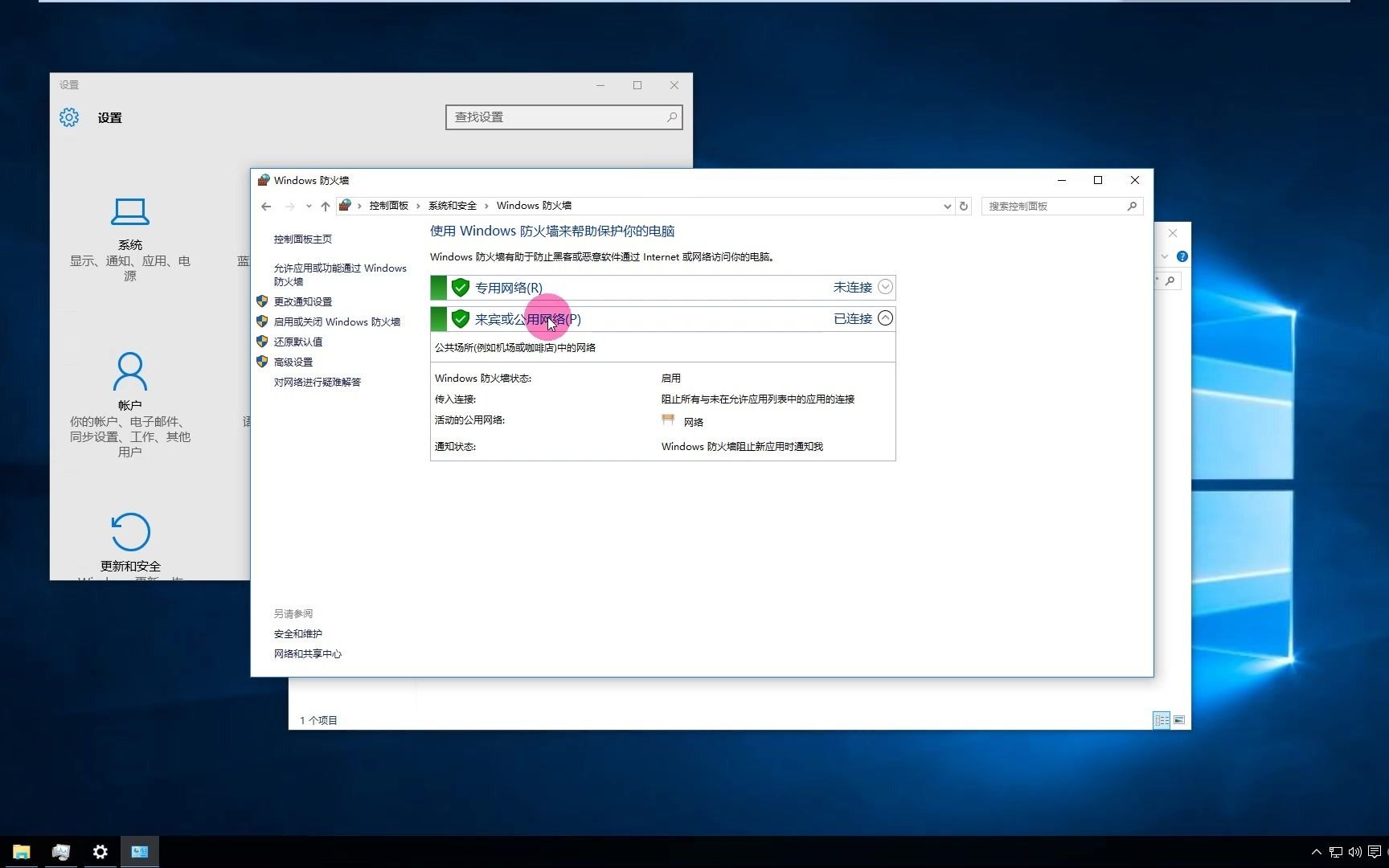Open the address bar history dropdown
1389x868 pixels.
pos(946,206)
